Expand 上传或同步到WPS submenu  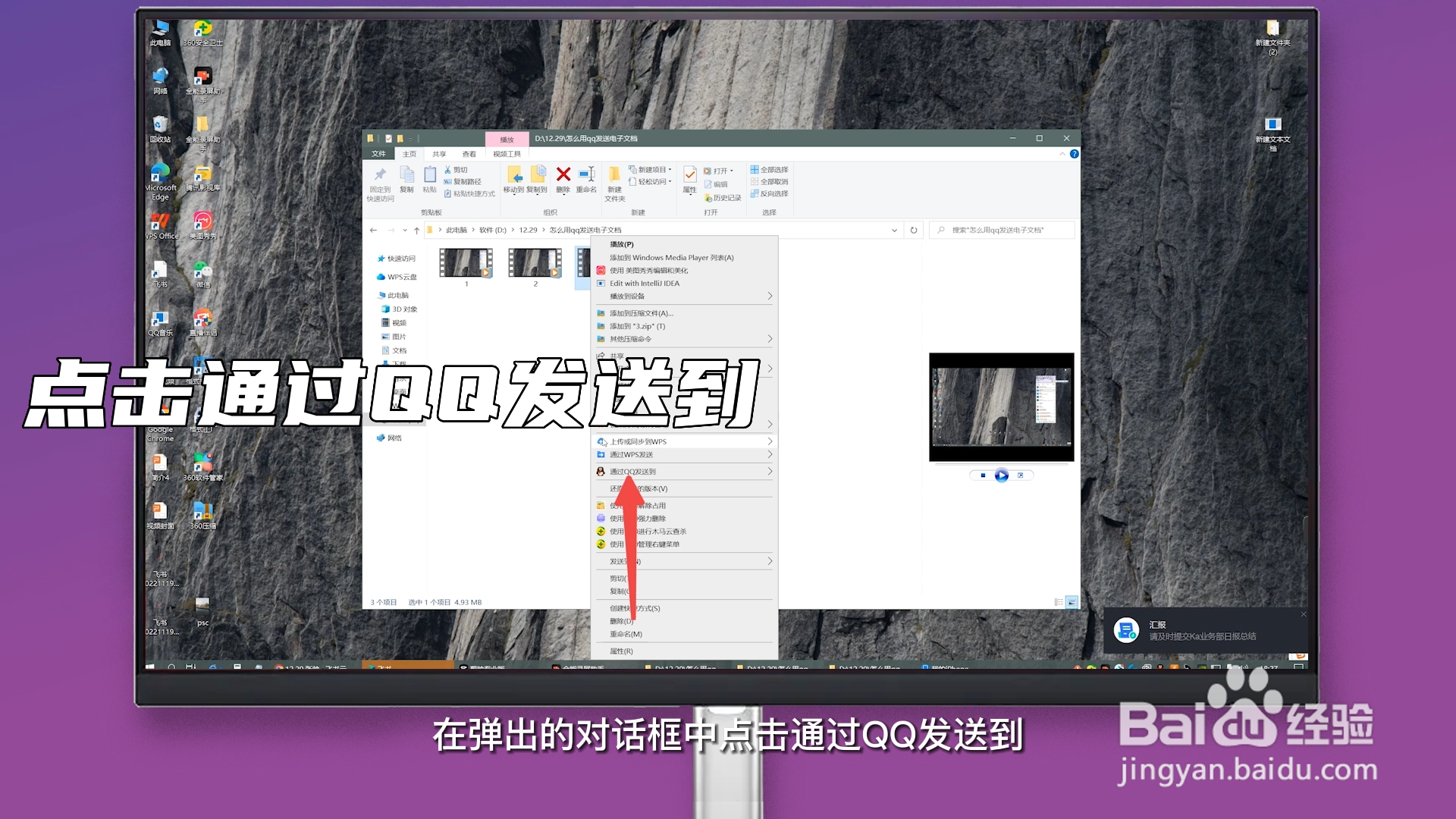[x=684, y=441]
